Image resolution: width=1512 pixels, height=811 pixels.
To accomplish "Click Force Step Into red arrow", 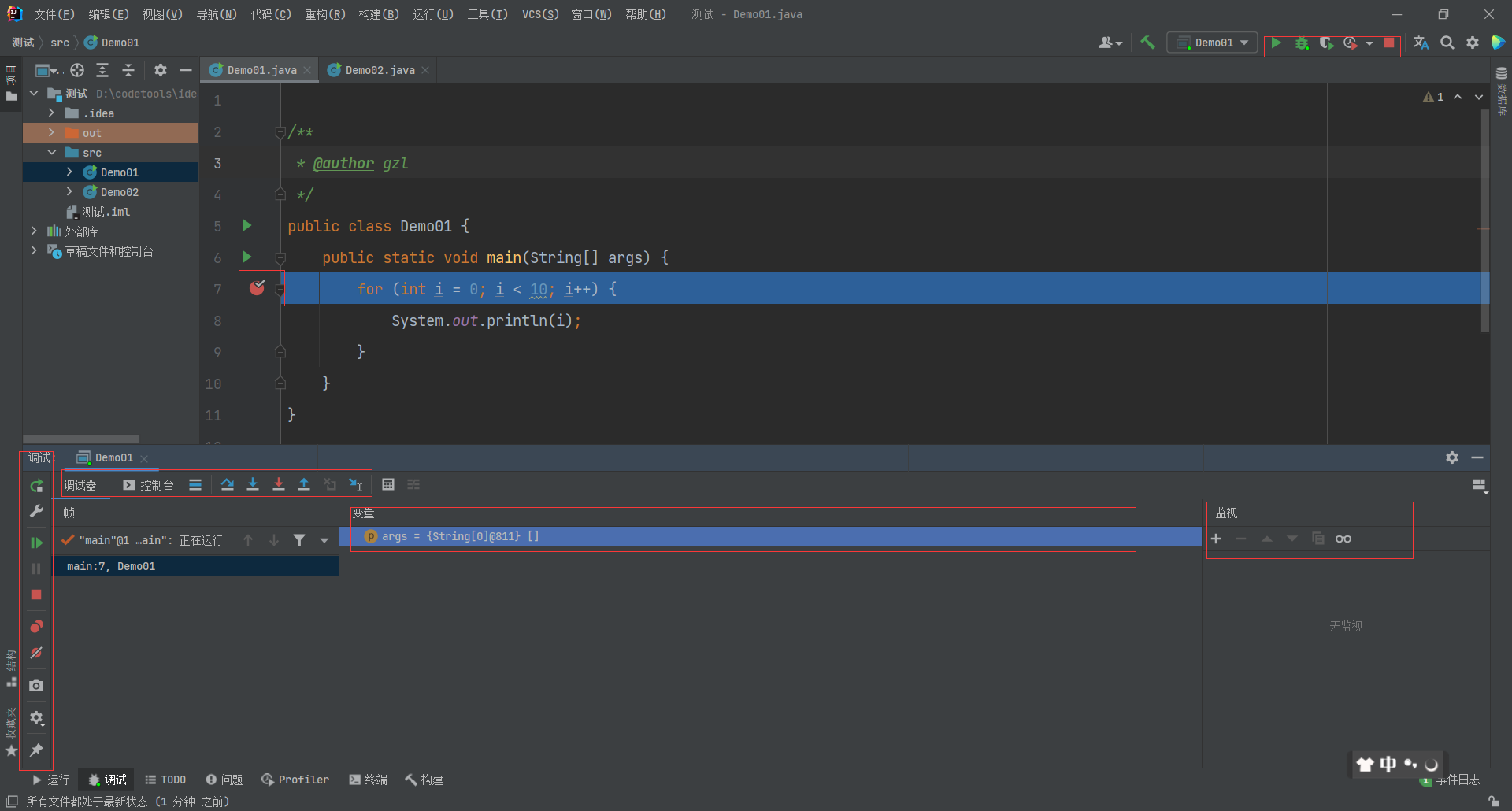I will pyautogui.click(x=279, y=484).
